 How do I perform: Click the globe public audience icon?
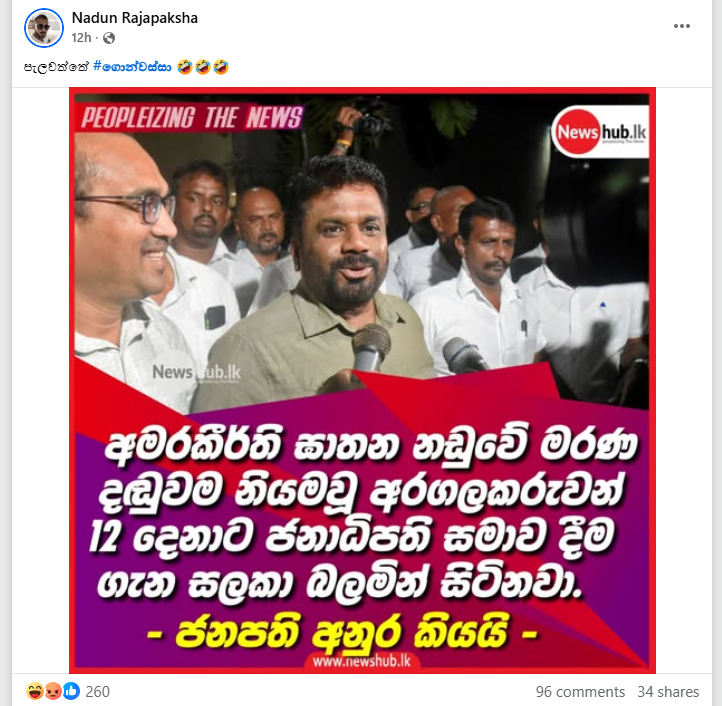109,38
